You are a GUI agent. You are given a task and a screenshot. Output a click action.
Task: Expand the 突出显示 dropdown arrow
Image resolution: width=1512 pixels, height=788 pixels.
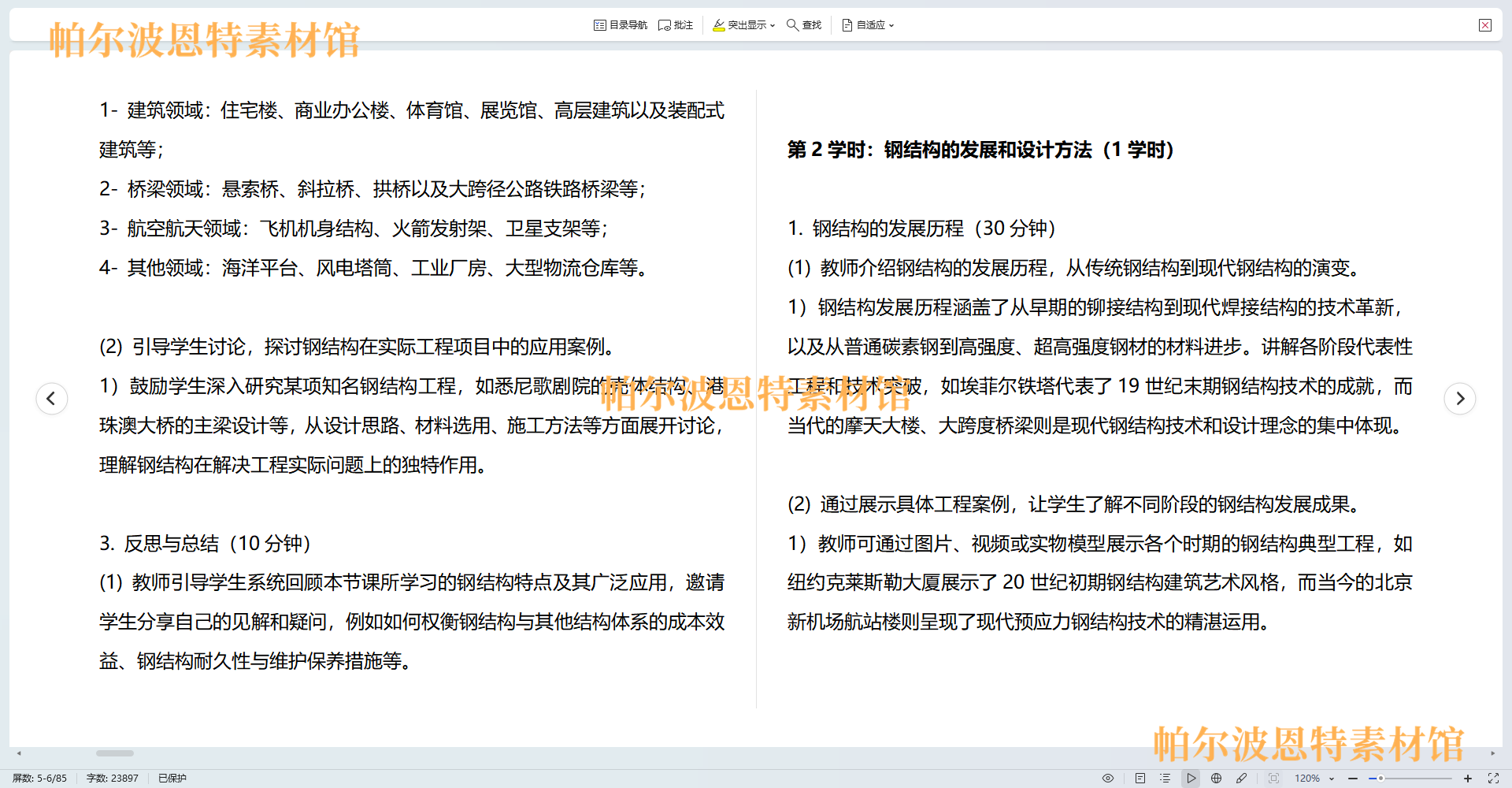point(773,25)
